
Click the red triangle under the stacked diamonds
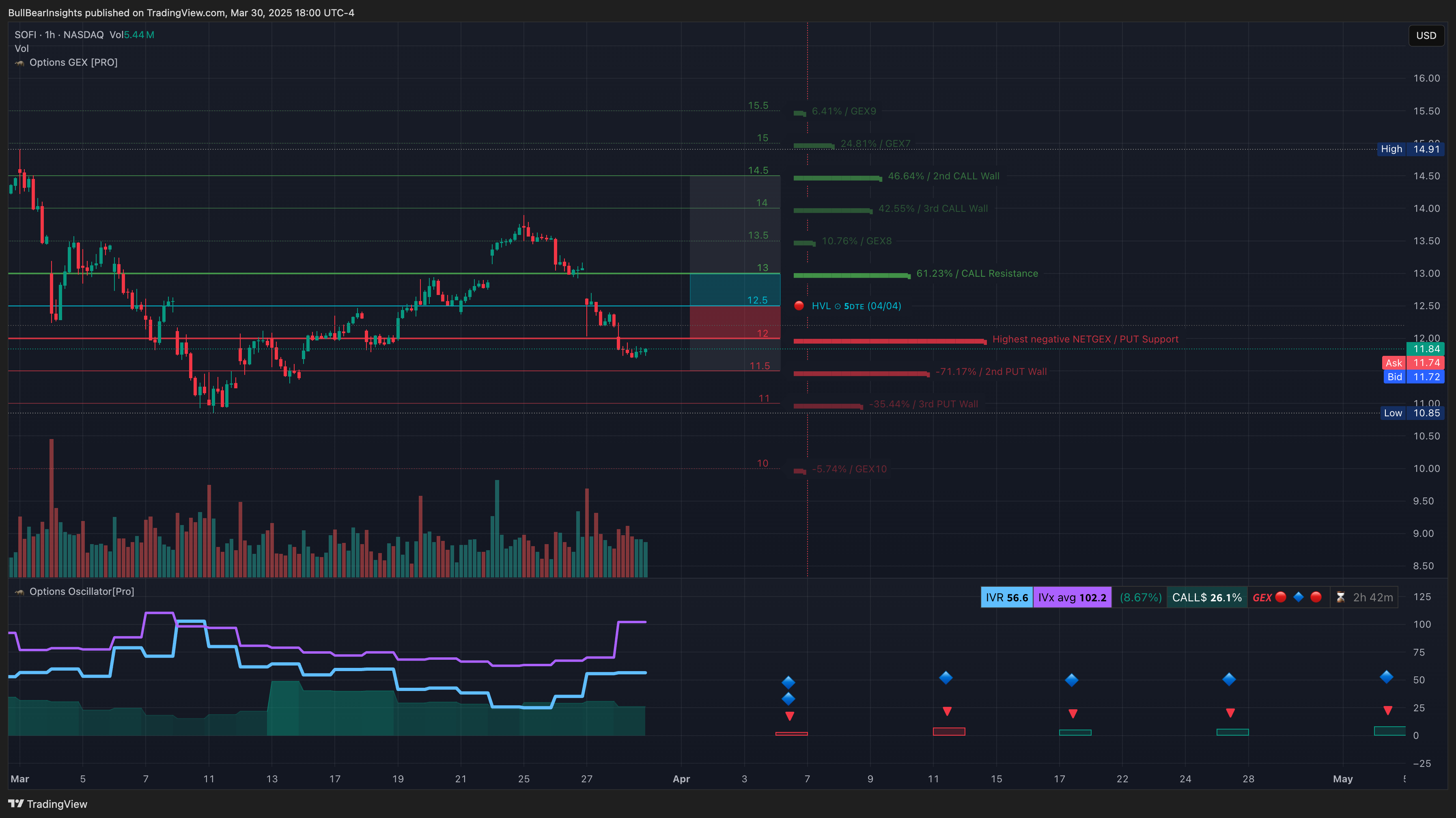click(x=790, y=716)
